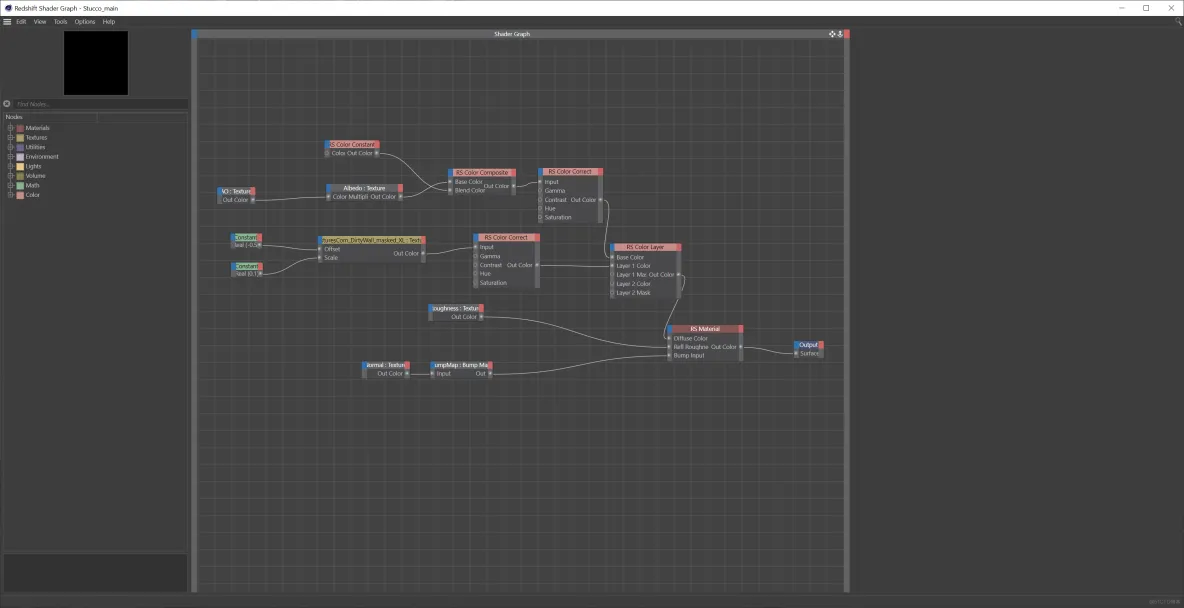Click the Find Nodes search field
This screenshot has width=1184, height=608.
[x=100, y=104]
